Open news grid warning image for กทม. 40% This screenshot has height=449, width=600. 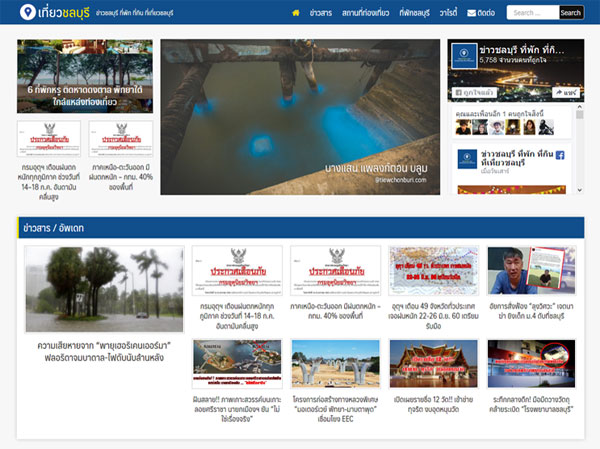[336, 271]
